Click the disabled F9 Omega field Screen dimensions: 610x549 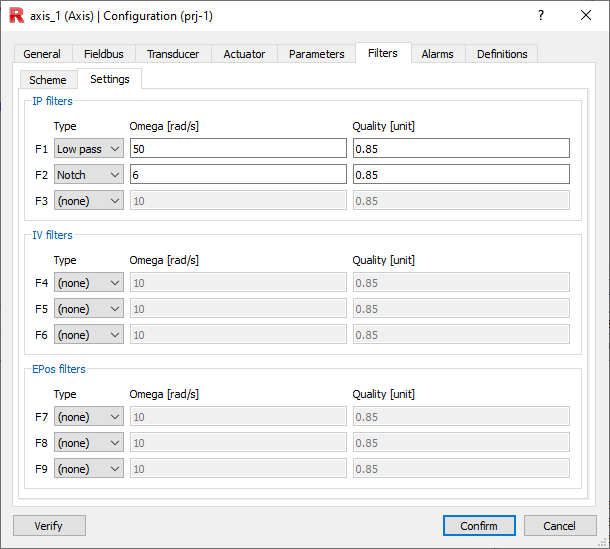point(238,468)
